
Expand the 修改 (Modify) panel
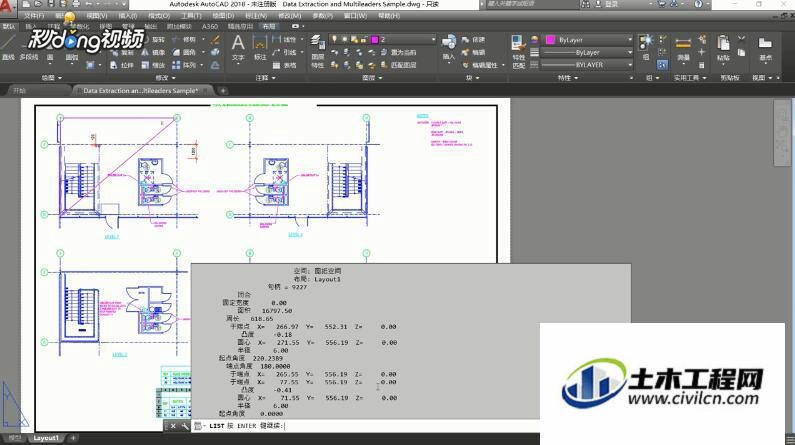tap(165, 78)
